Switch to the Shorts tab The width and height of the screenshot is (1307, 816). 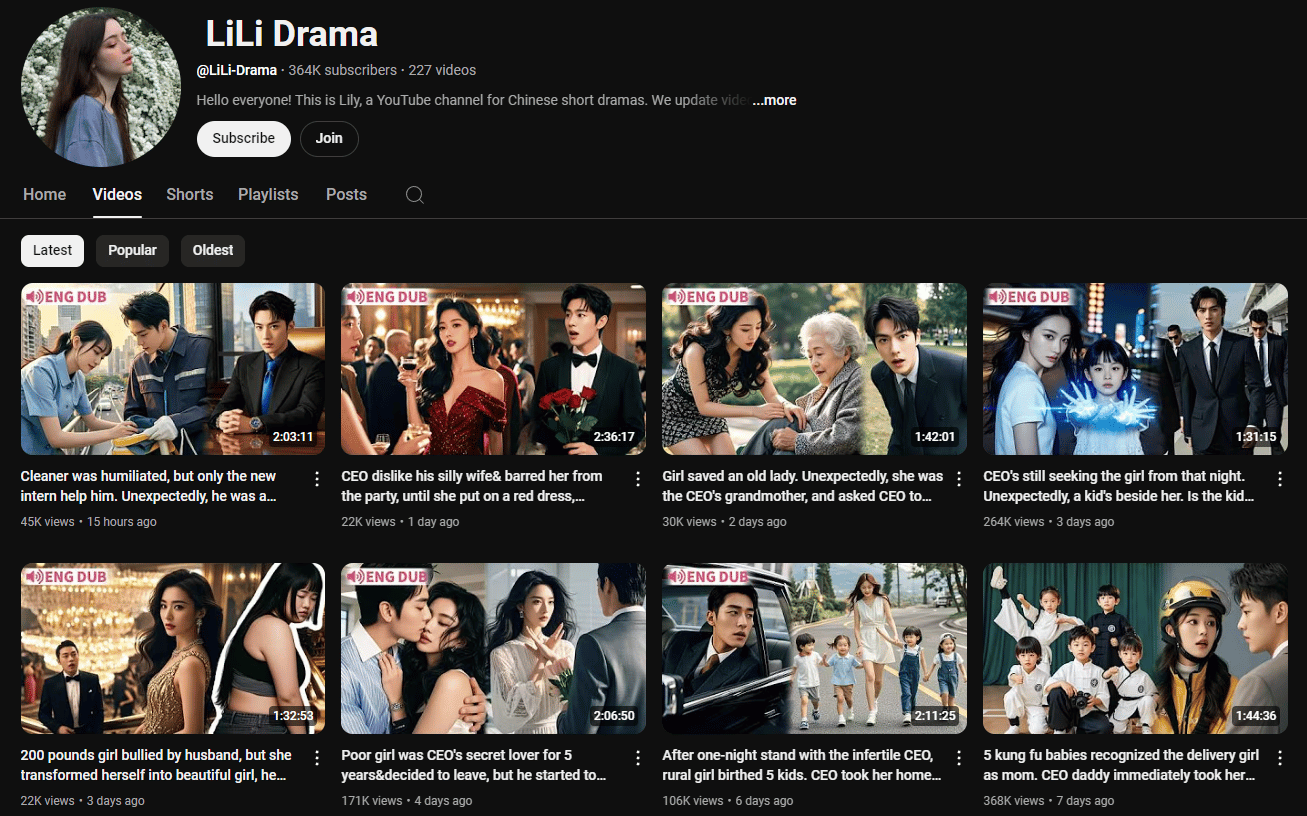point(190,195)
